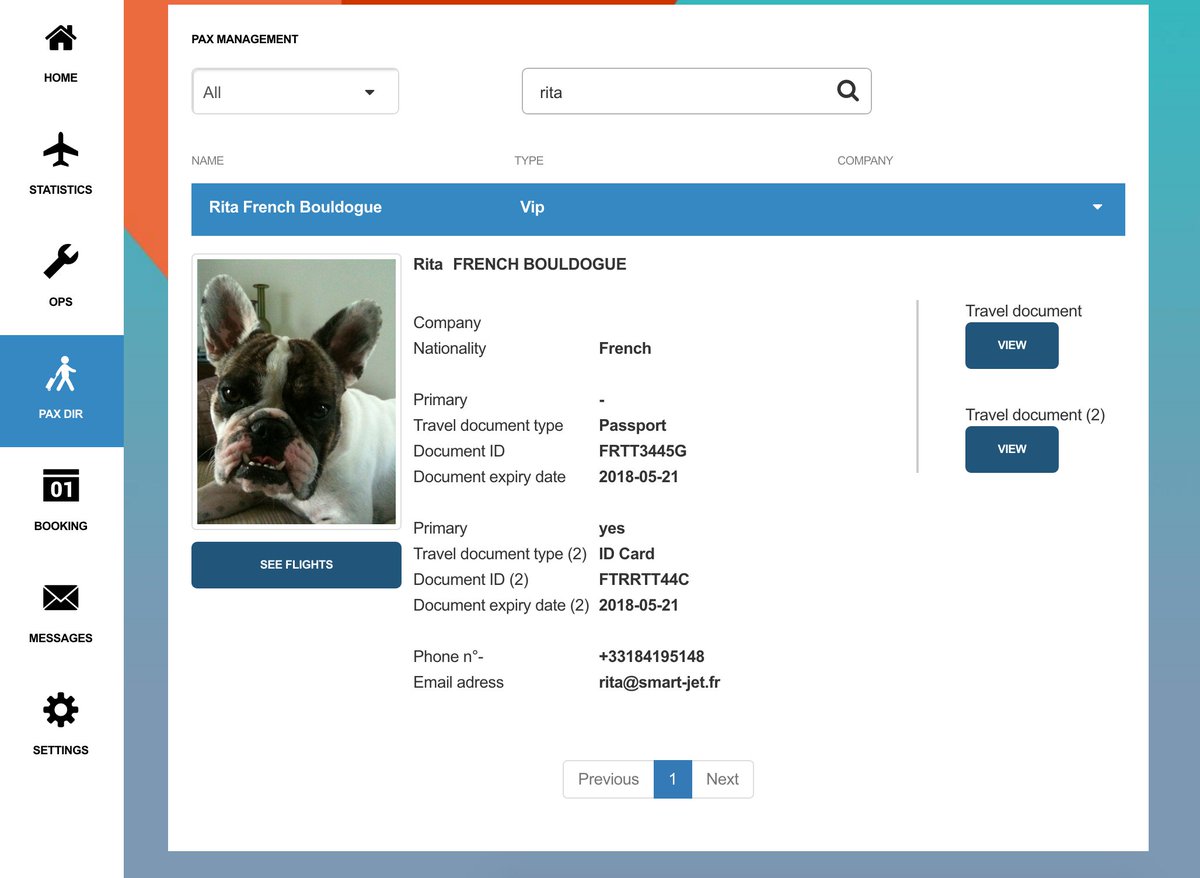
Task: Click the Company field label
Action: tap(447, 323)
